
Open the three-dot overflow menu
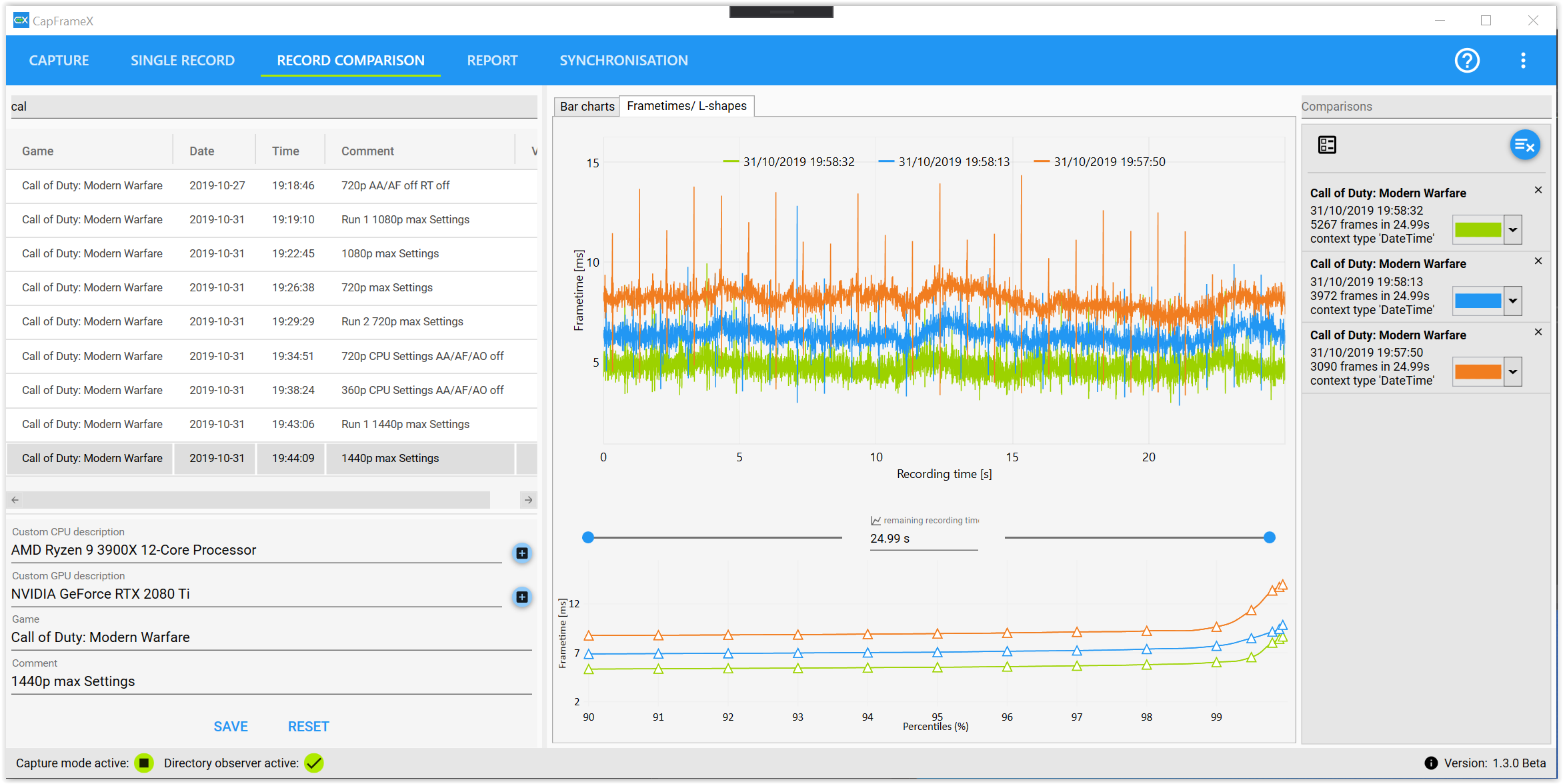[1523, 61]
